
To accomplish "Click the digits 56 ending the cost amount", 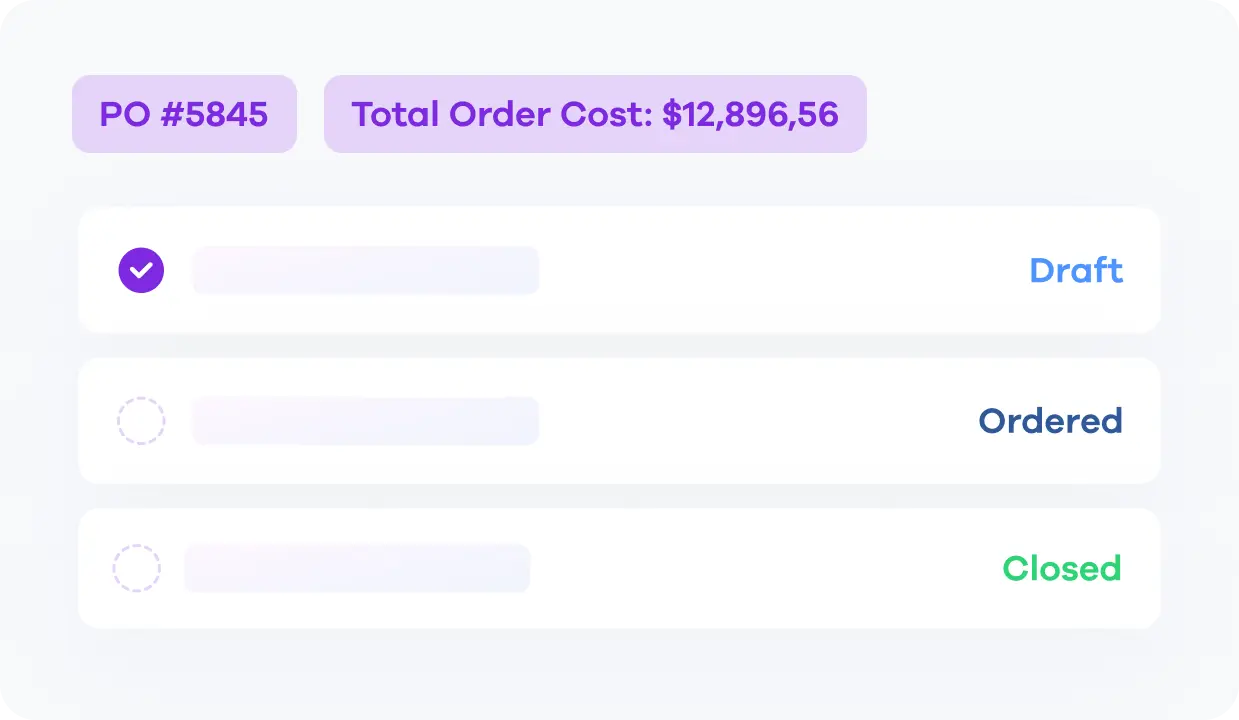I will coord(819,114).
